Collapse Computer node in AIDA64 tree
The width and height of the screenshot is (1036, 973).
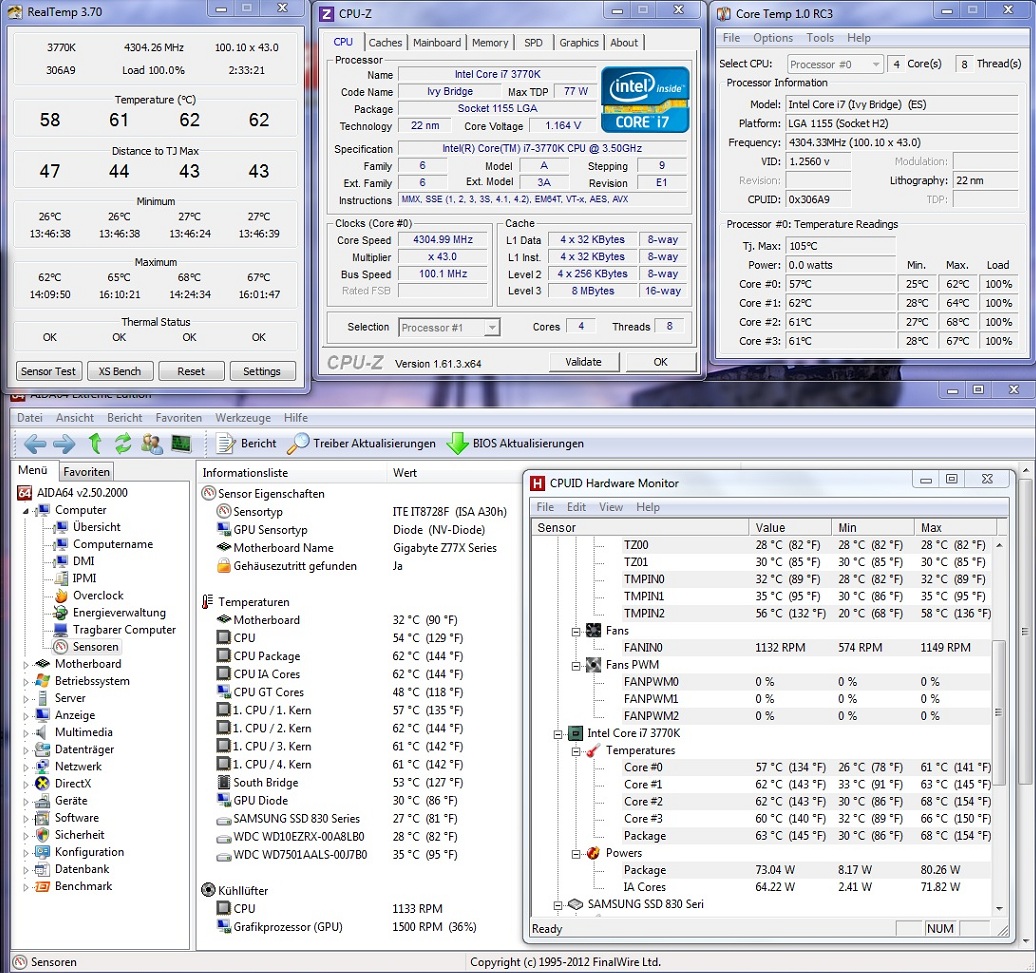26,511
